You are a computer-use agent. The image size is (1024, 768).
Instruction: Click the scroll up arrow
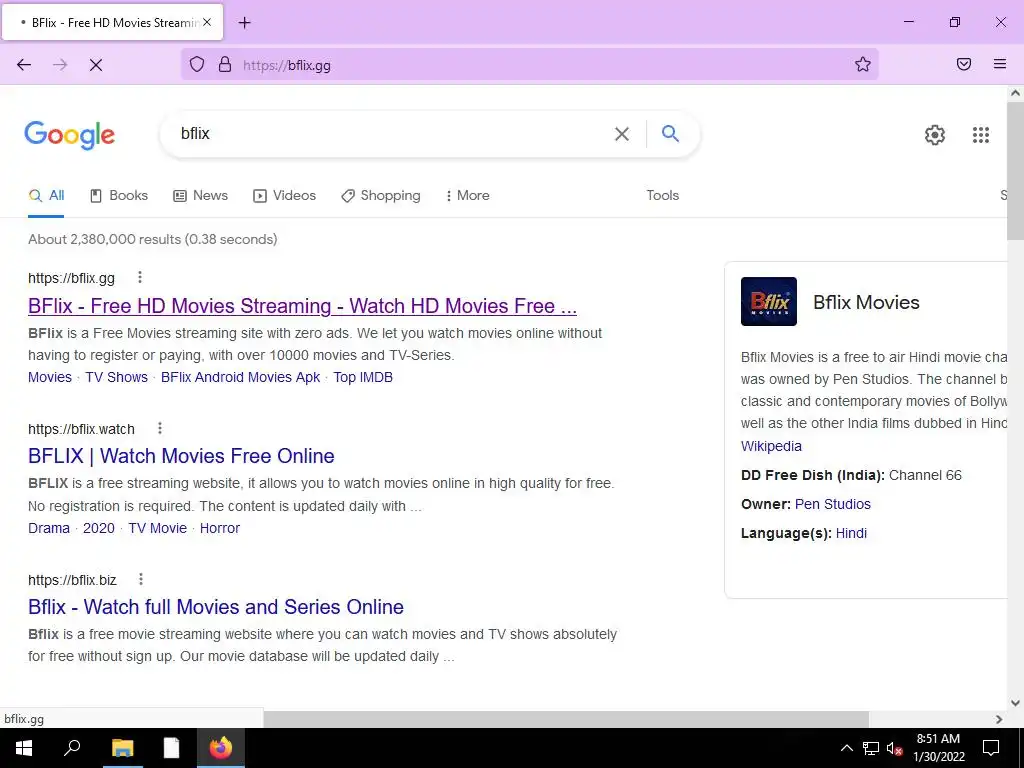pos(1015,93)
